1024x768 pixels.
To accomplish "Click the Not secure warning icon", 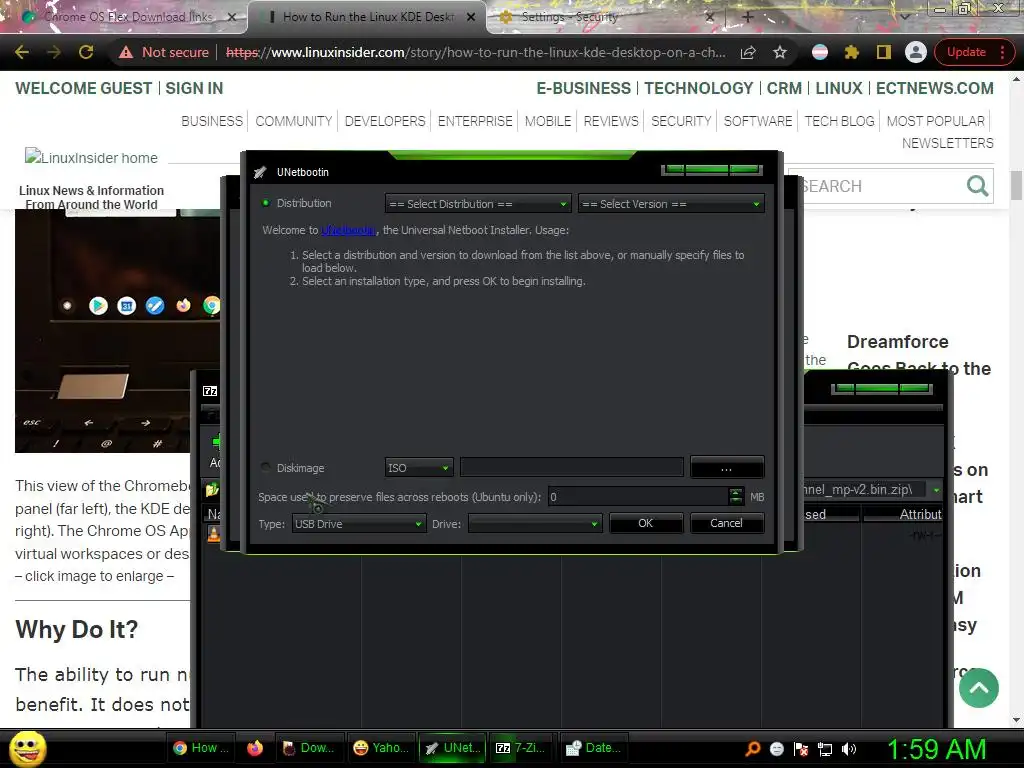I will [x=126, y=52].
